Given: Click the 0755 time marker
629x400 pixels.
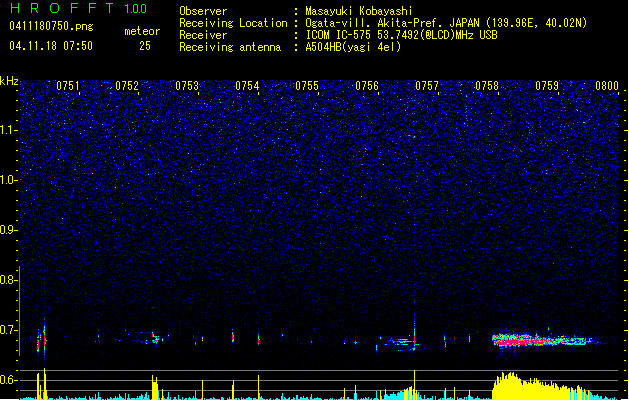Looking at the screenshot, I should 307,86.
